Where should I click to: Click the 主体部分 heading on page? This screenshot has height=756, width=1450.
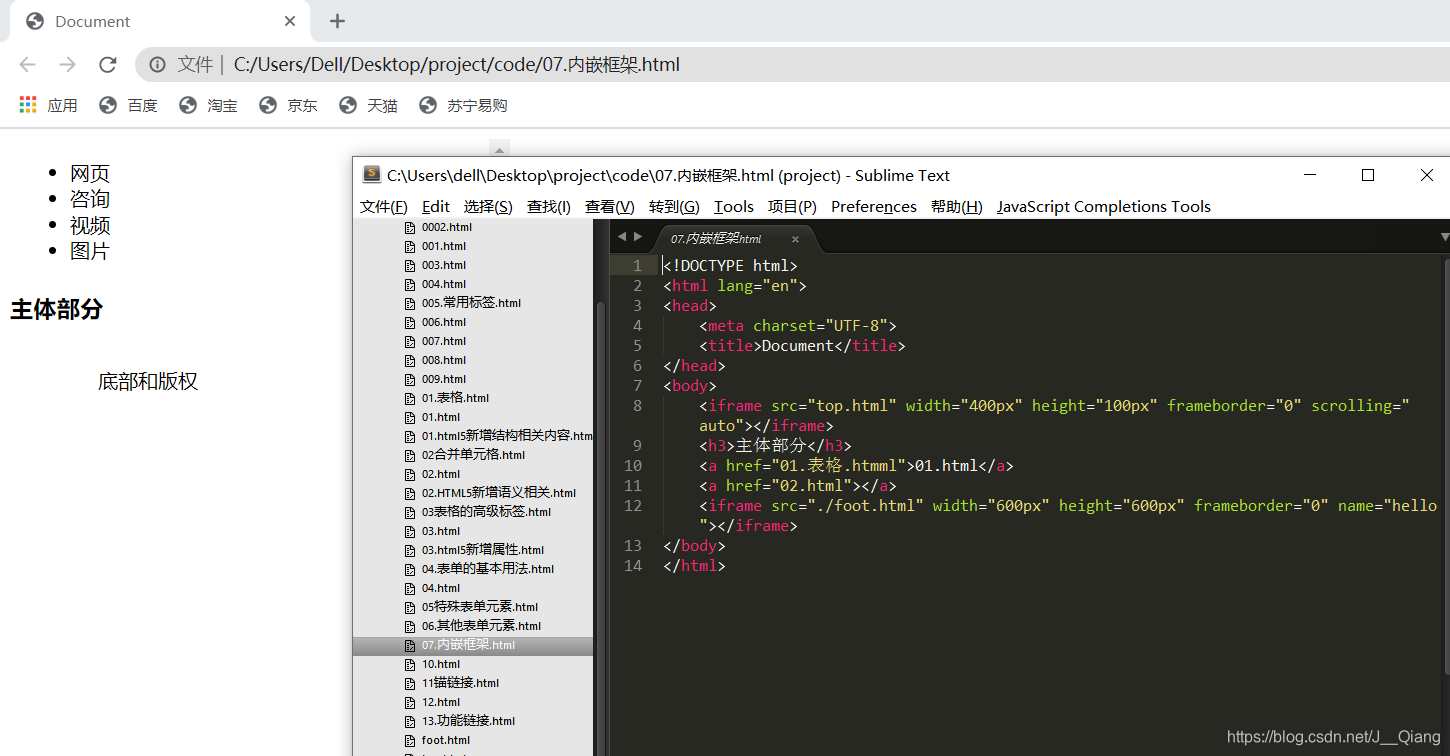[x=56, y=309]
